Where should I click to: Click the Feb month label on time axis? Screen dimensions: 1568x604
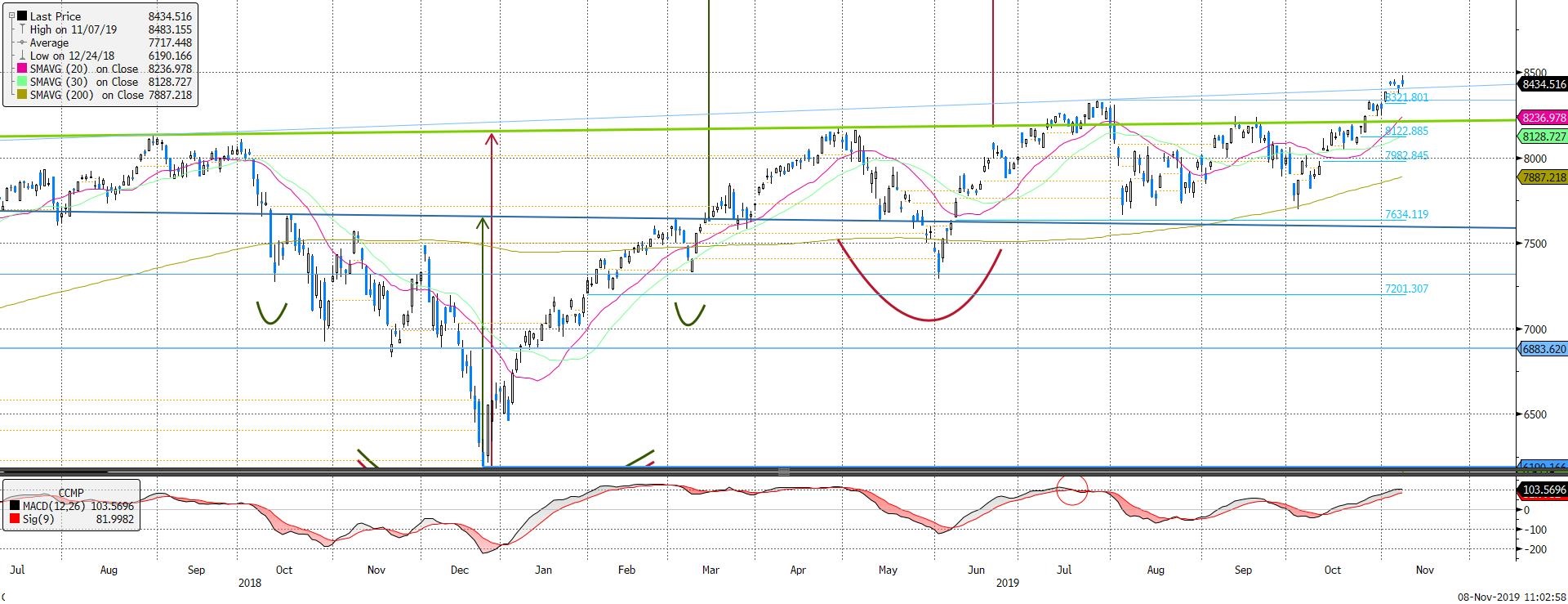click(x=626, y=570)
